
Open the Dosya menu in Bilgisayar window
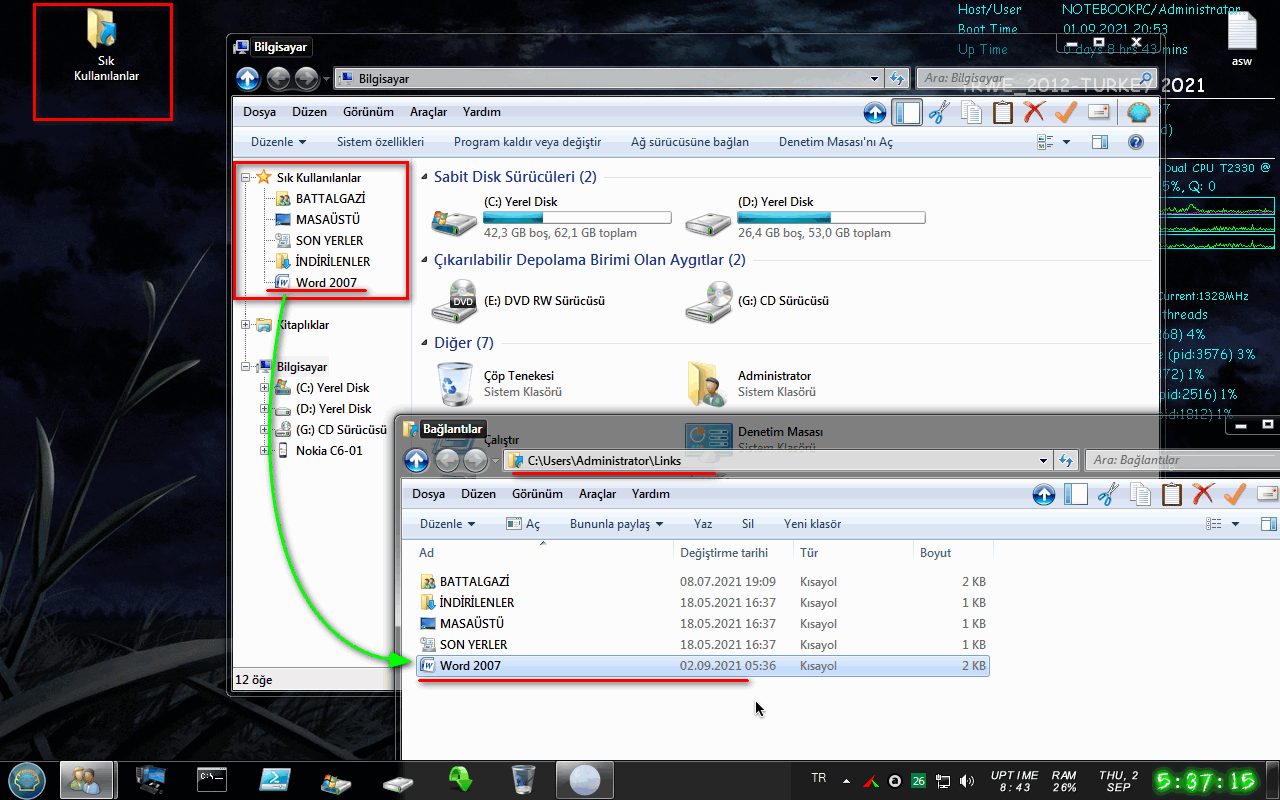(x=260, y=112)
